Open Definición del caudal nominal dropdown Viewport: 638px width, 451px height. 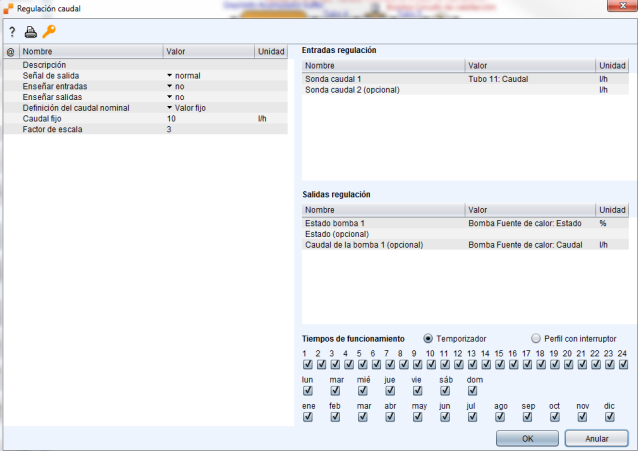170,108
